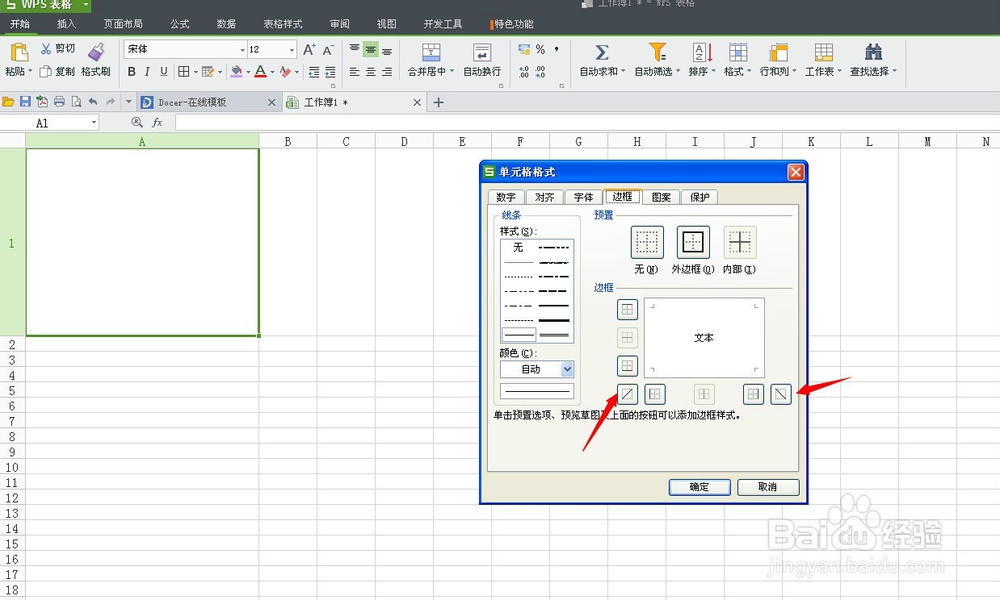Click the Auto Wrap (自动换行) icon

pos(482,52)
